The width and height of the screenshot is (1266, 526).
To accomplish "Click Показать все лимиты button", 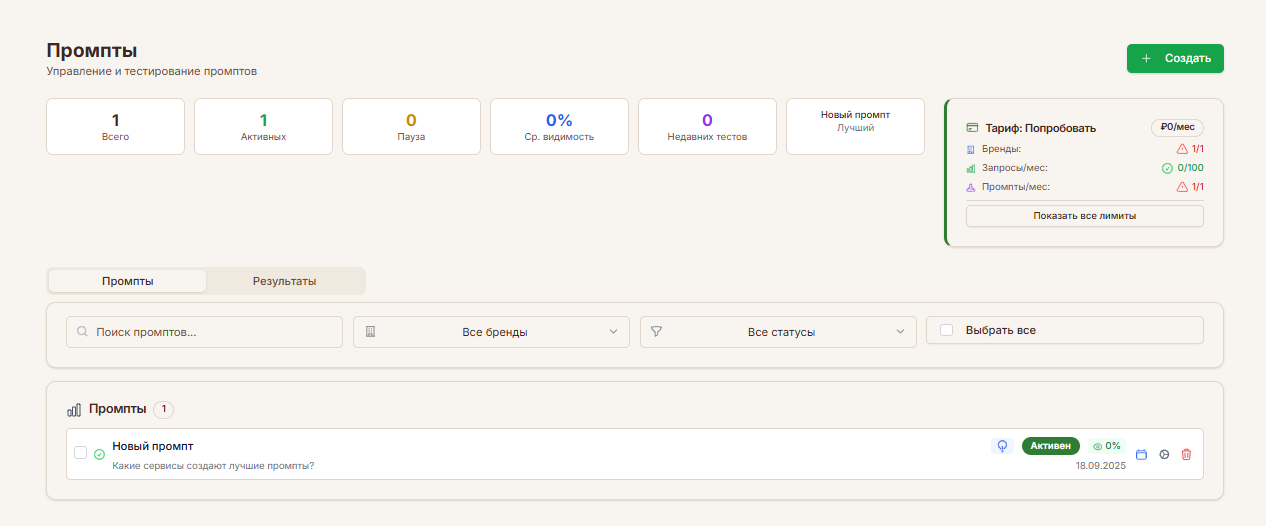I will click(1084, 216).
